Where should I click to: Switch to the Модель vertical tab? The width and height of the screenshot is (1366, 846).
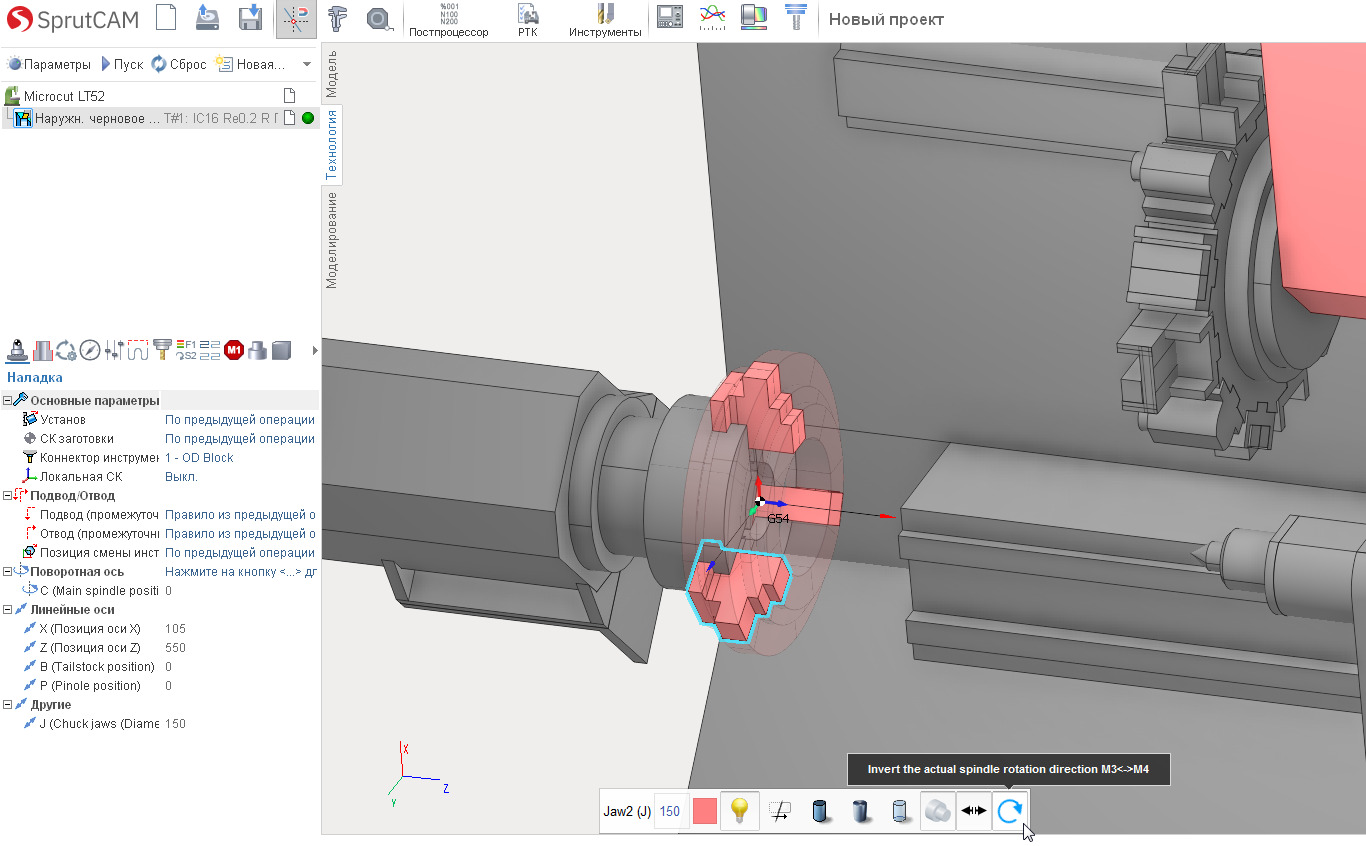click(332, 72)
